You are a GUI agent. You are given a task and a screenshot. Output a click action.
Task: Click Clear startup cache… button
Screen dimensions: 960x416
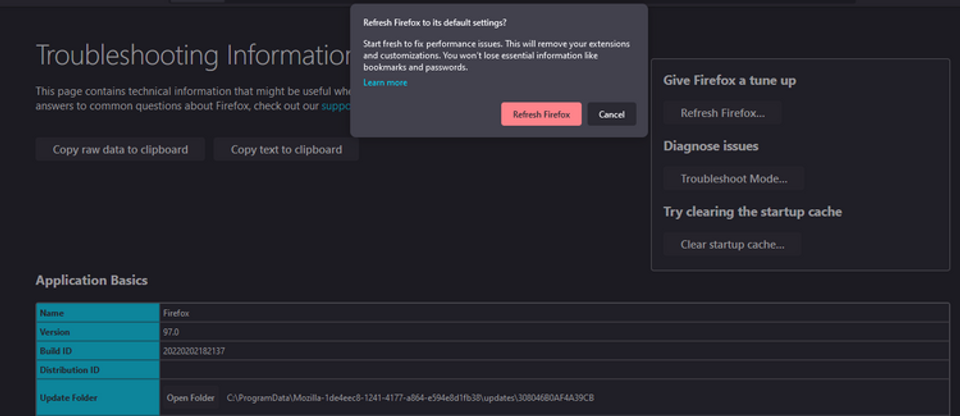coord(732,244)
